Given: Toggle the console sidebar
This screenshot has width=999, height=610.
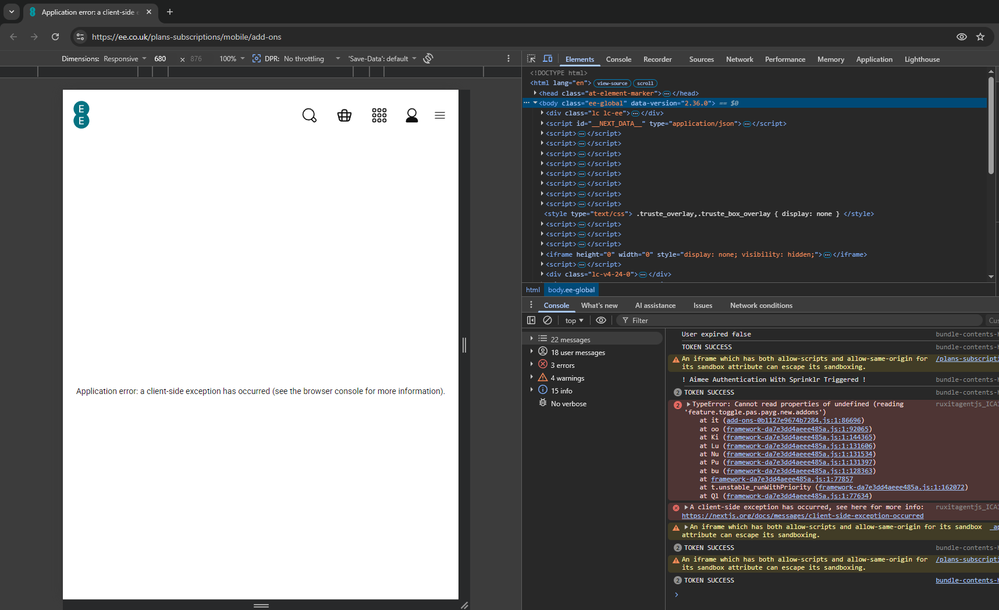Looking at the screenshot, I should [531, 320].
